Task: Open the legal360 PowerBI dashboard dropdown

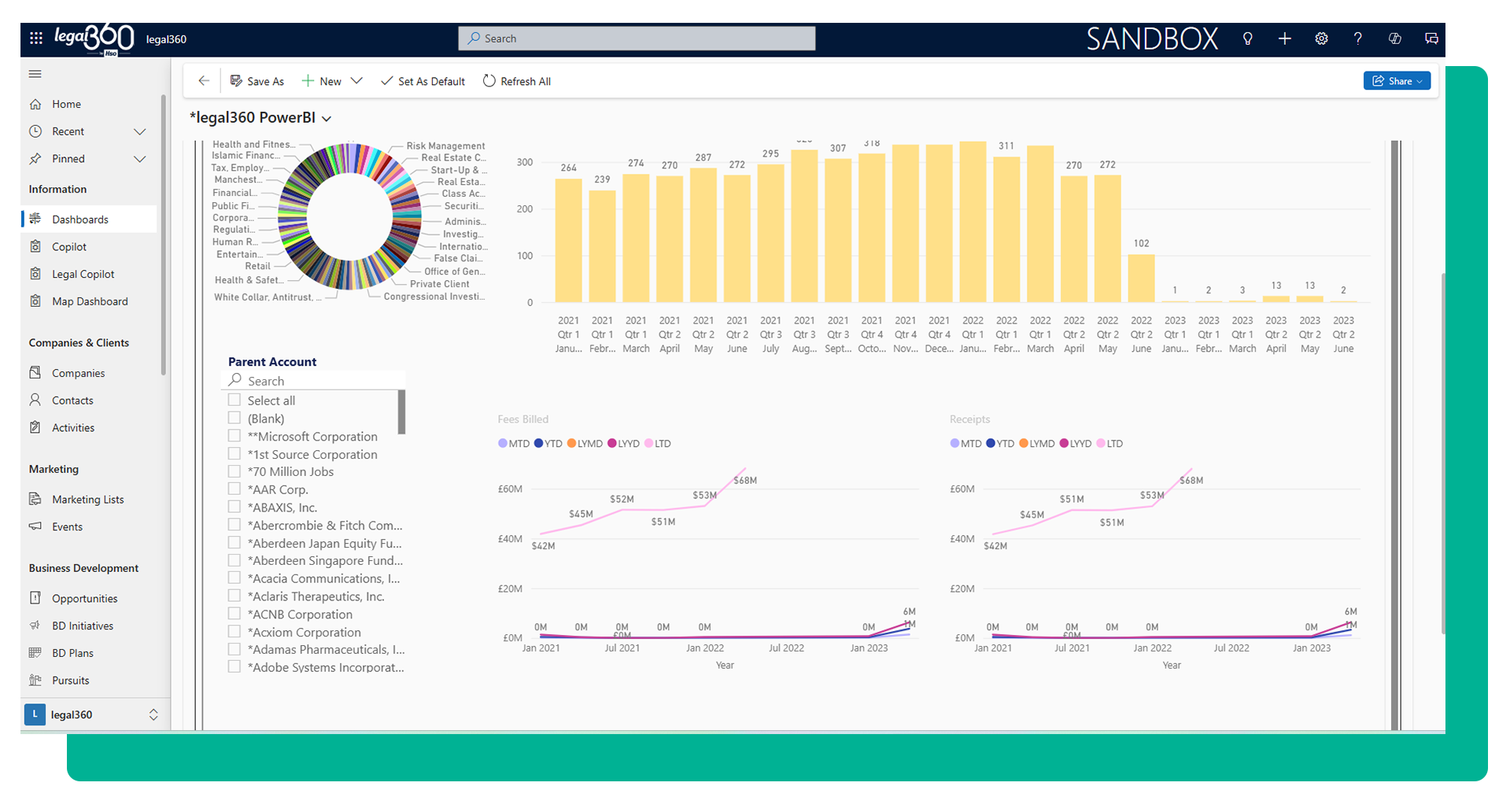Action: (x=327, y=119)
